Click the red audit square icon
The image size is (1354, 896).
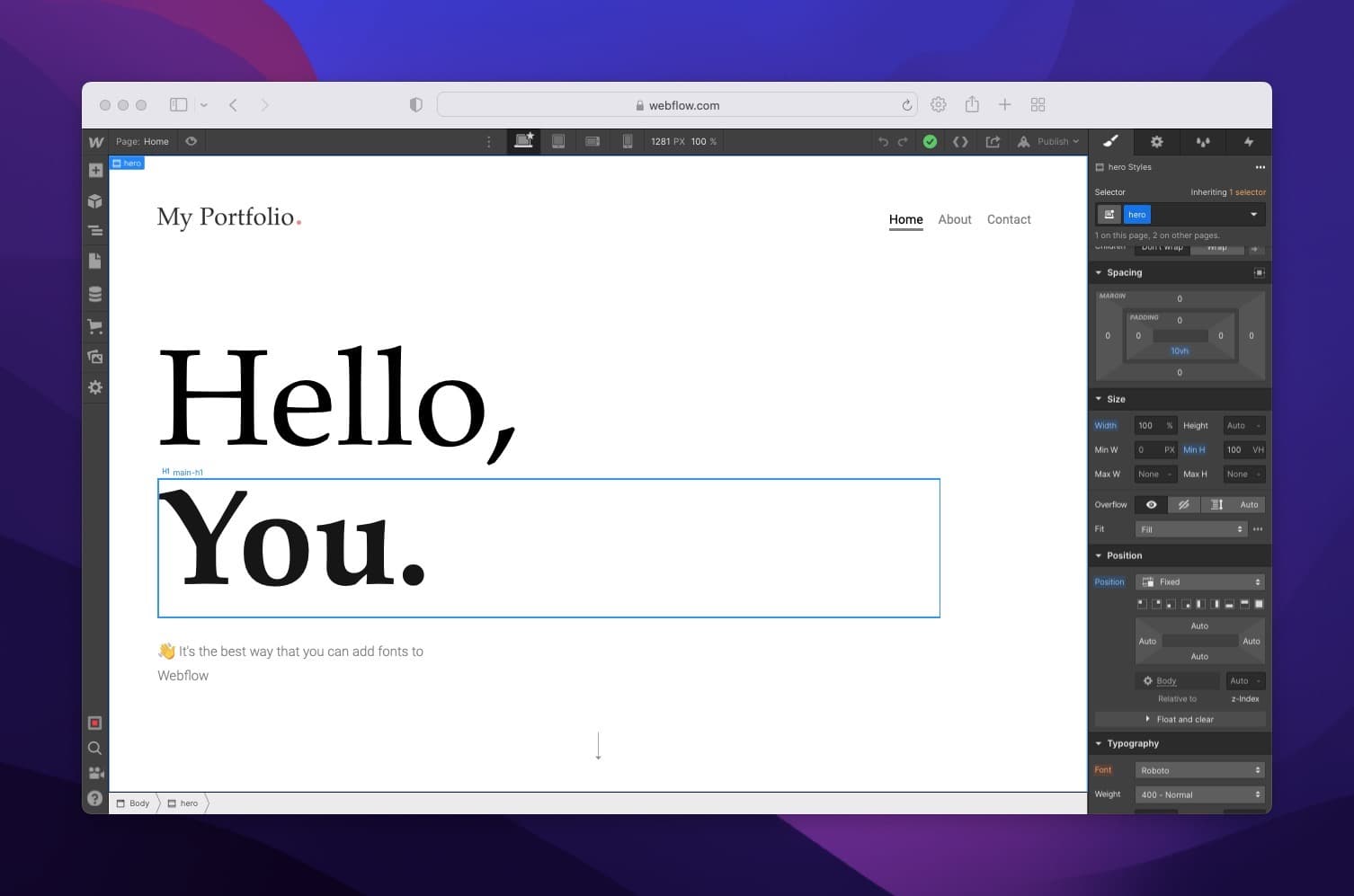[94, 723]
